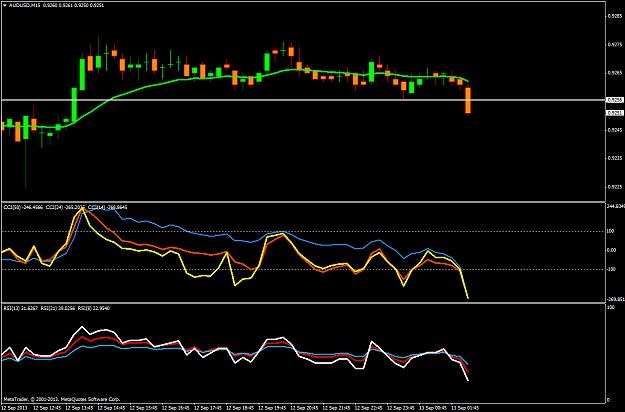Click the 0.9275 price scale label
Image resolution: width=625 pixels, height=412 pixels.
click(x=615, y=45)
